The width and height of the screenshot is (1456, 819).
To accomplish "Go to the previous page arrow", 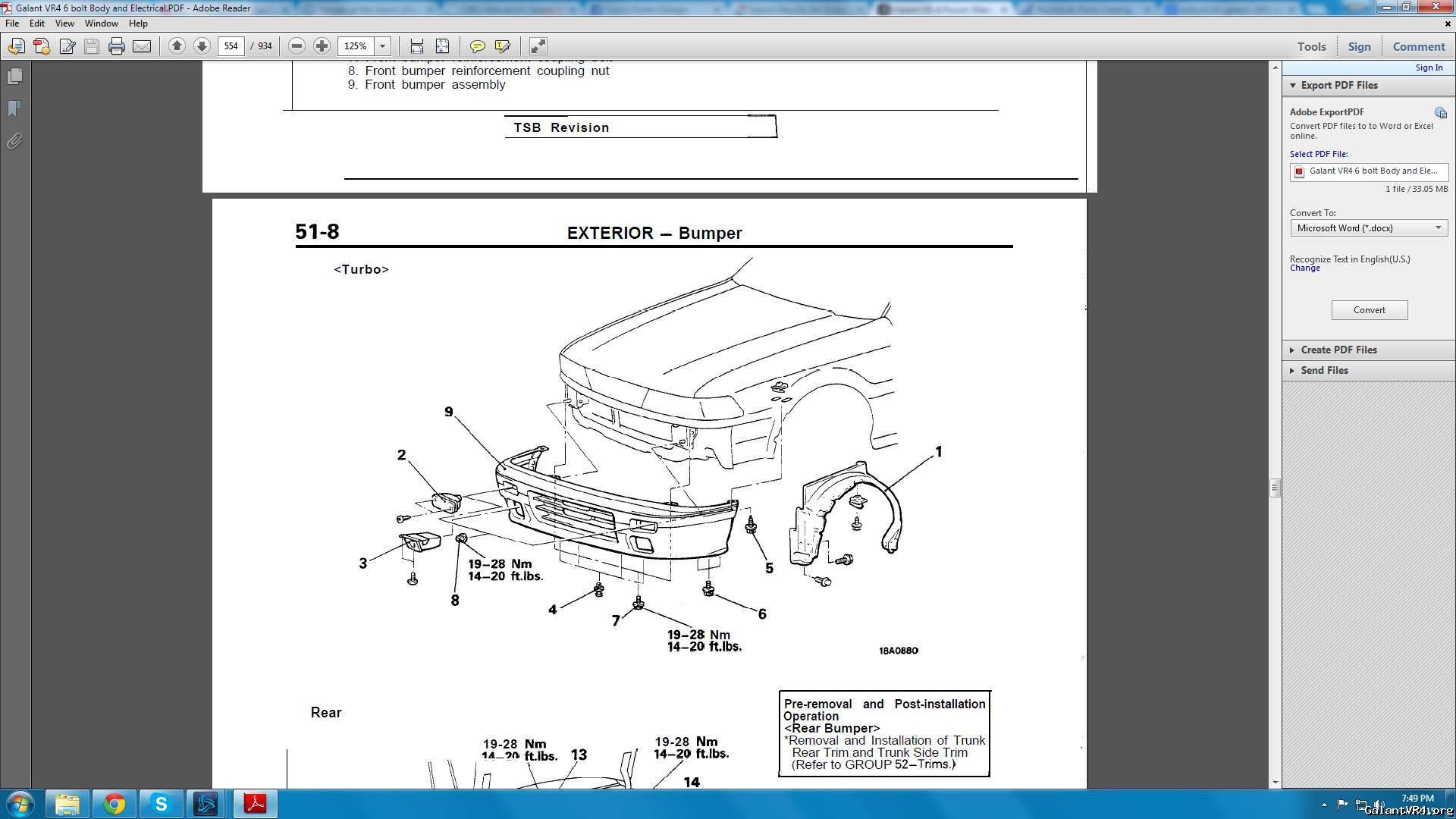I will click(x=177, y=46).
